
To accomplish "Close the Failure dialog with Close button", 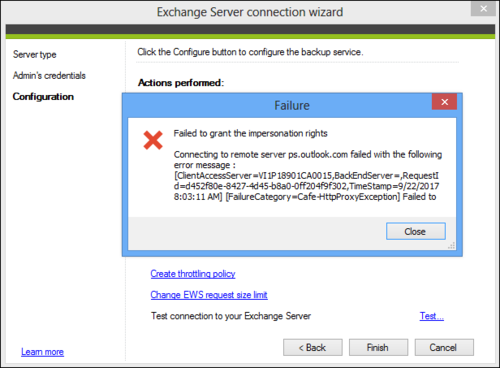I will point(416,231).
